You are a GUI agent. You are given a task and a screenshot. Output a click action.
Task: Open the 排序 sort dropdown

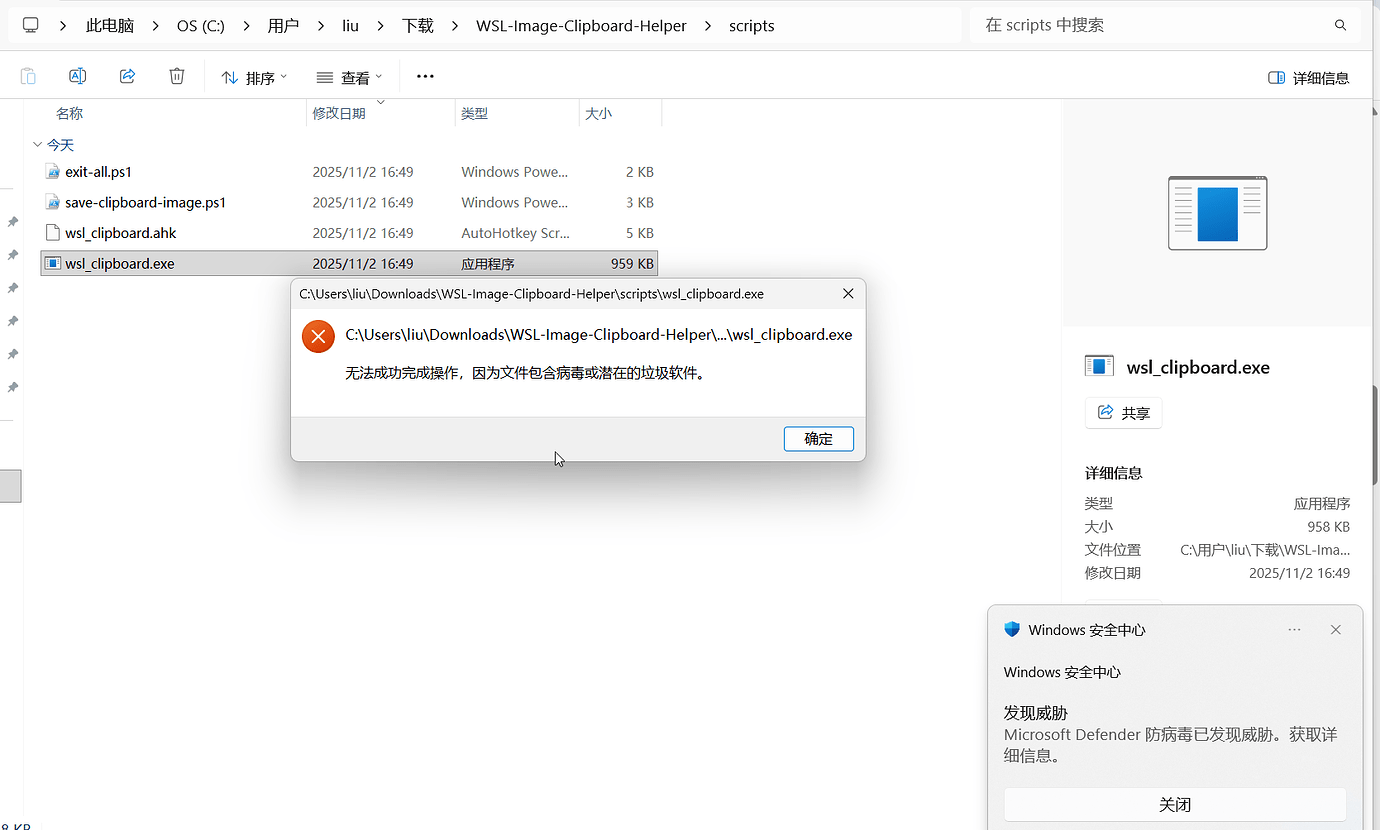(x=254, y=77)
